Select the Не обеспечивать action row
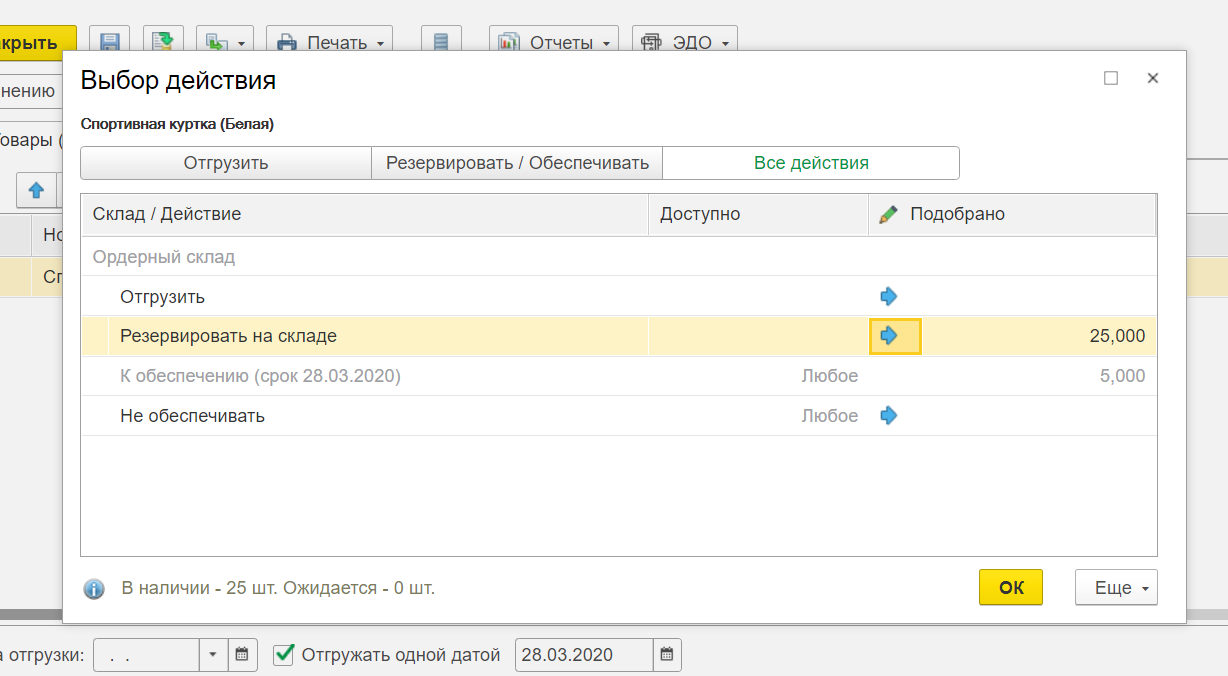Image resolution: width=1228 pixels, height=676 pixels. pos(192,415)
